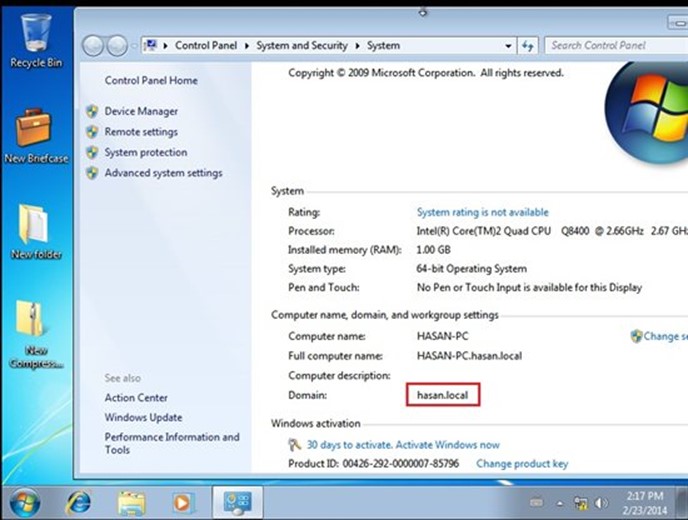Click the keys icon in Windows activation
The image size is (688, 520).
coord(294,445)
